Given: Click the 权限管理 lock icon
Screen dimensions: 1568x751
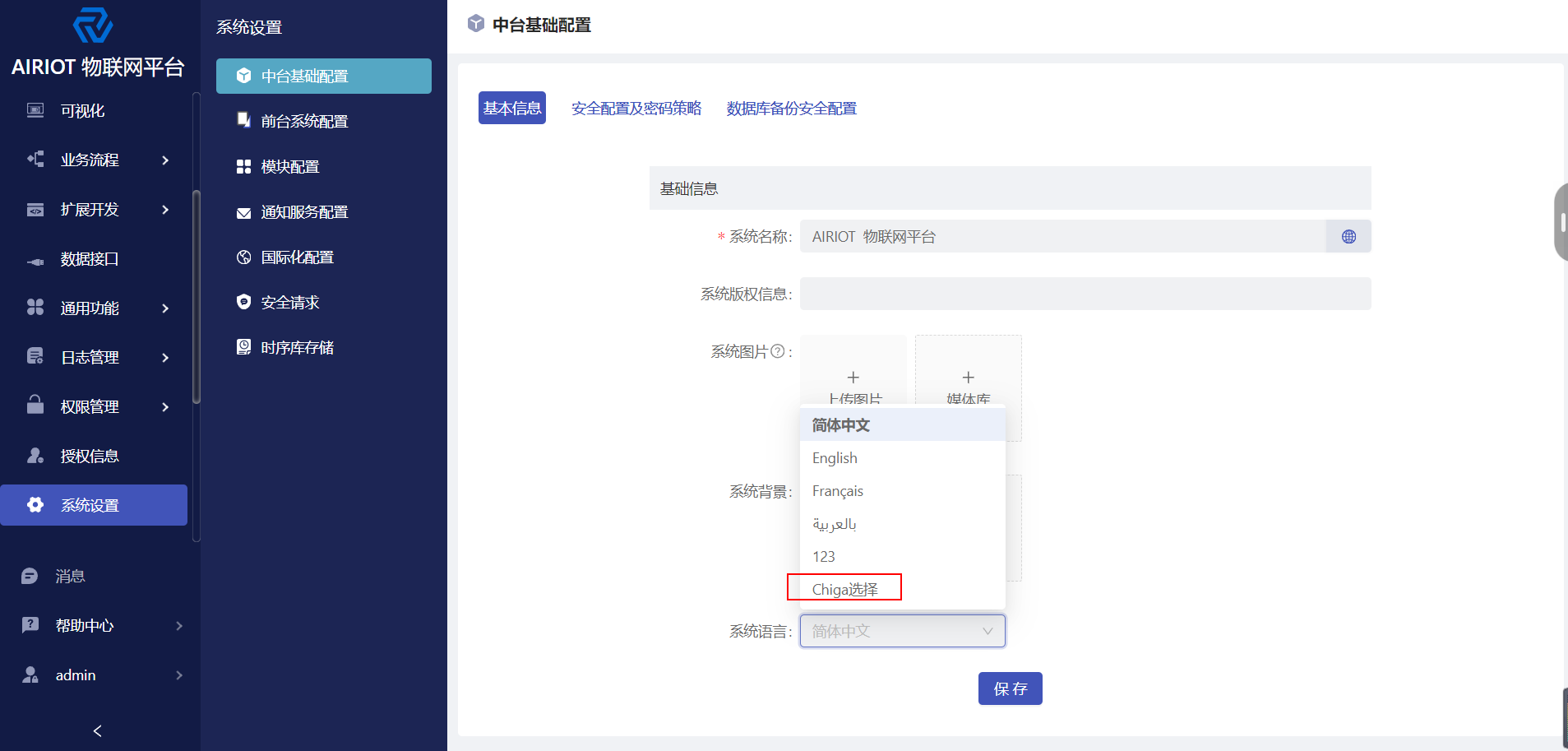Looking at the screenshot, I should click(x=35, y=406).
